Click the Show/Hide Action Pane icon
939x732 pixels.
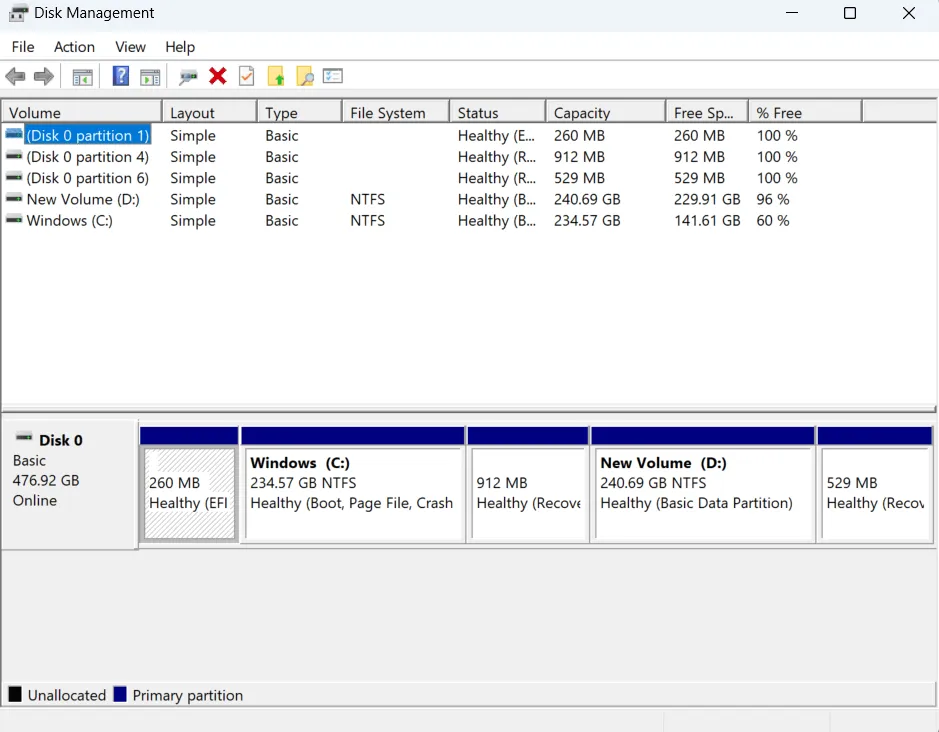pos(150,77)
